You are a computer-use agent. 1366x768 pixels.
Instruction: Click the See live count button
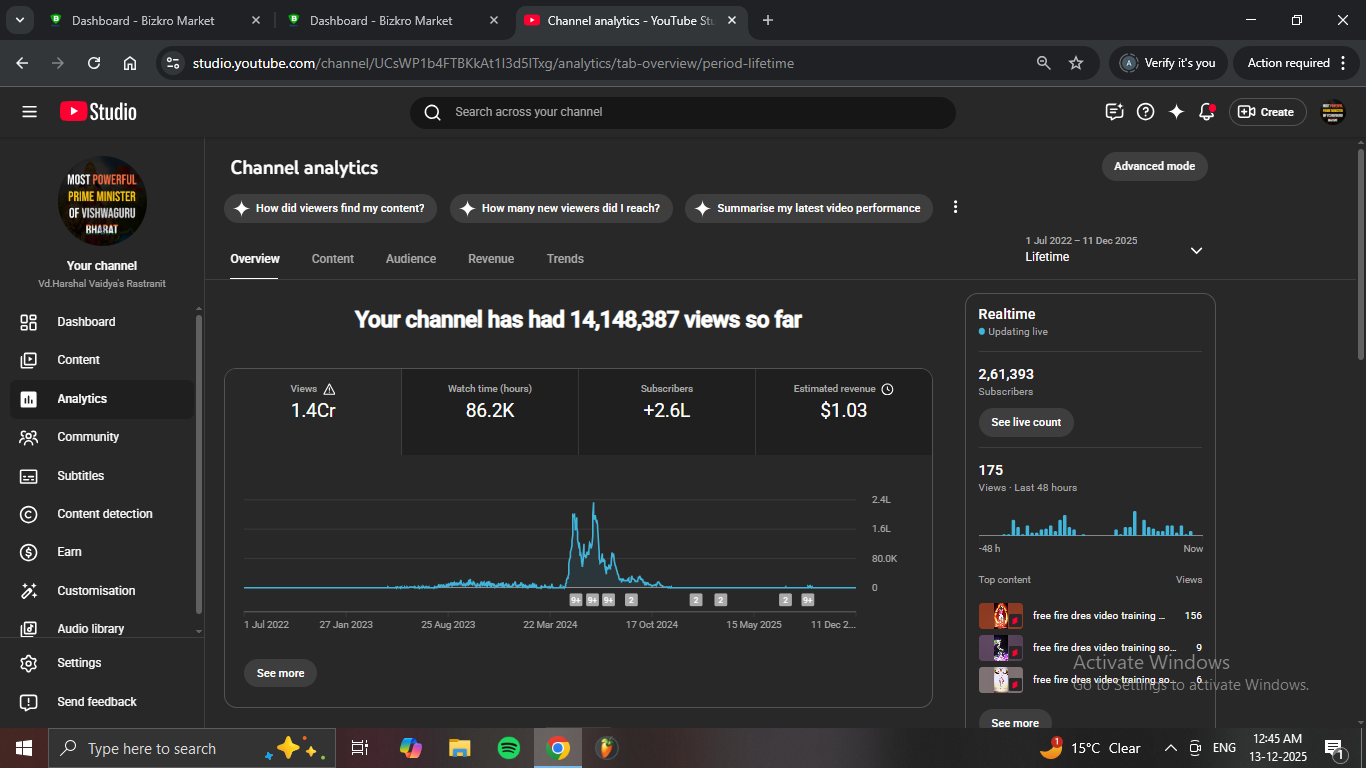1026,422
